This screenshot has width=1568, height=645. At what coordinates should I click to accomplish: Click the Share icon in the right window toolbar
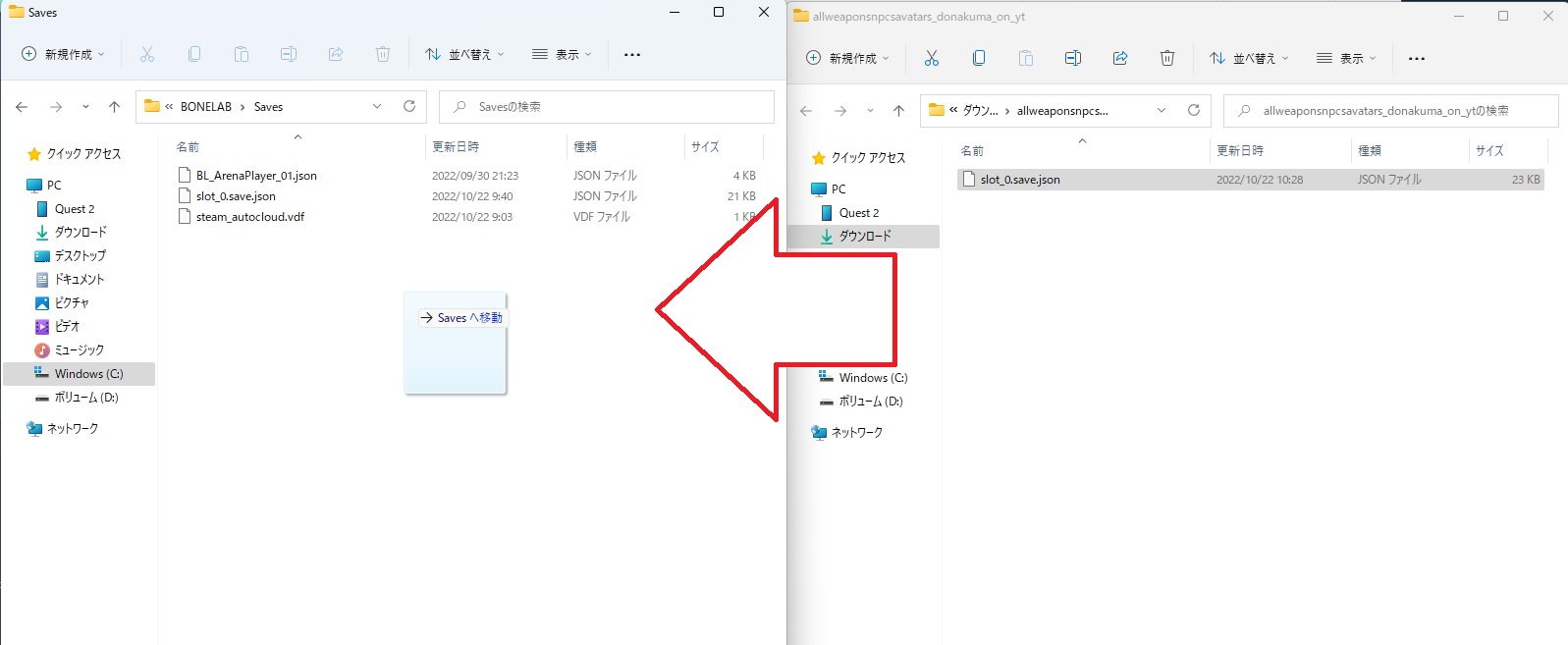tap(1119, 59)
